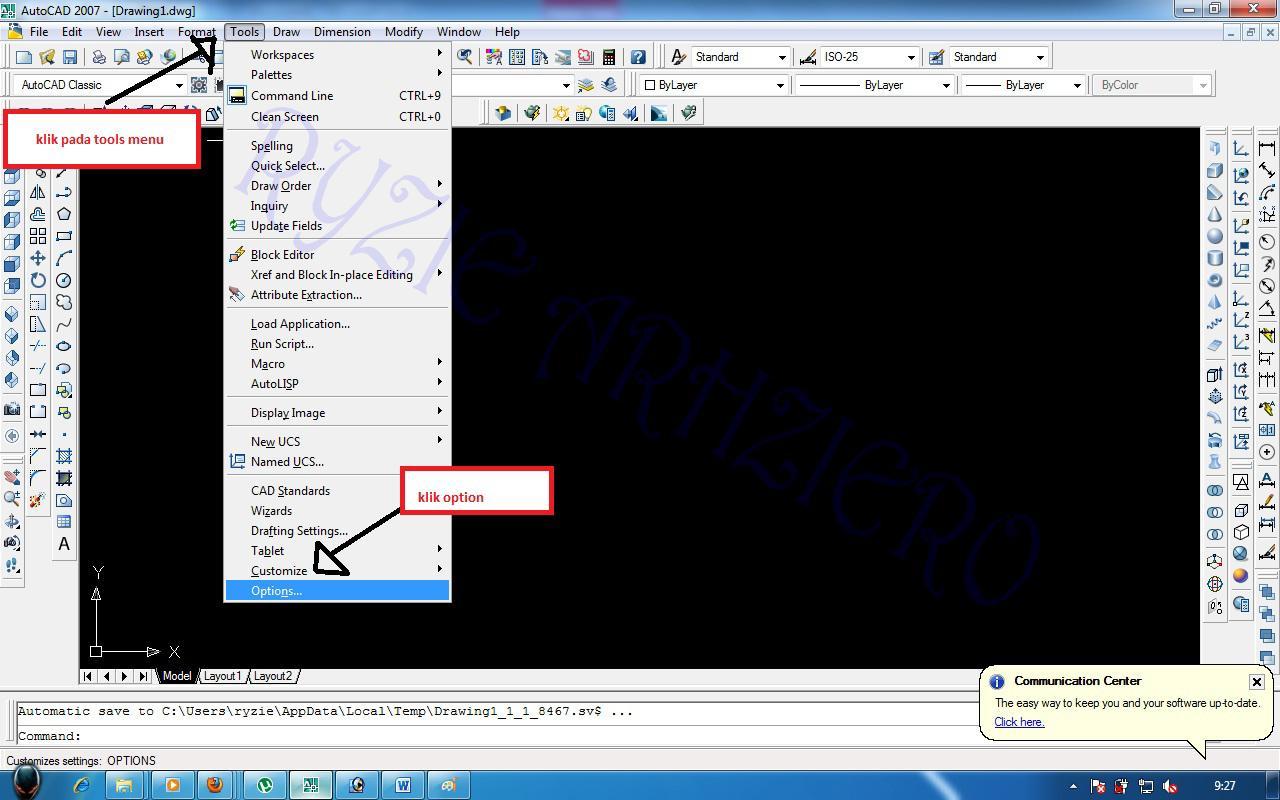Select the Table draw tool
This screenshot has height=800, width=1280.
tap(64, 522)
